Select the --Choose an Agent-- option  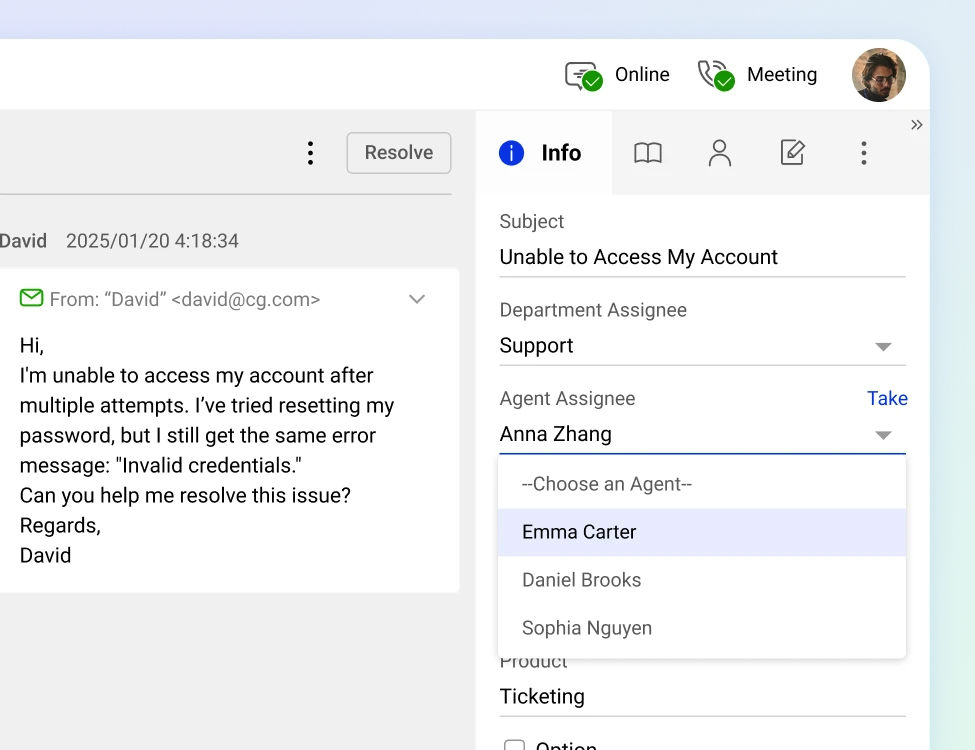[x=701, y=484]
